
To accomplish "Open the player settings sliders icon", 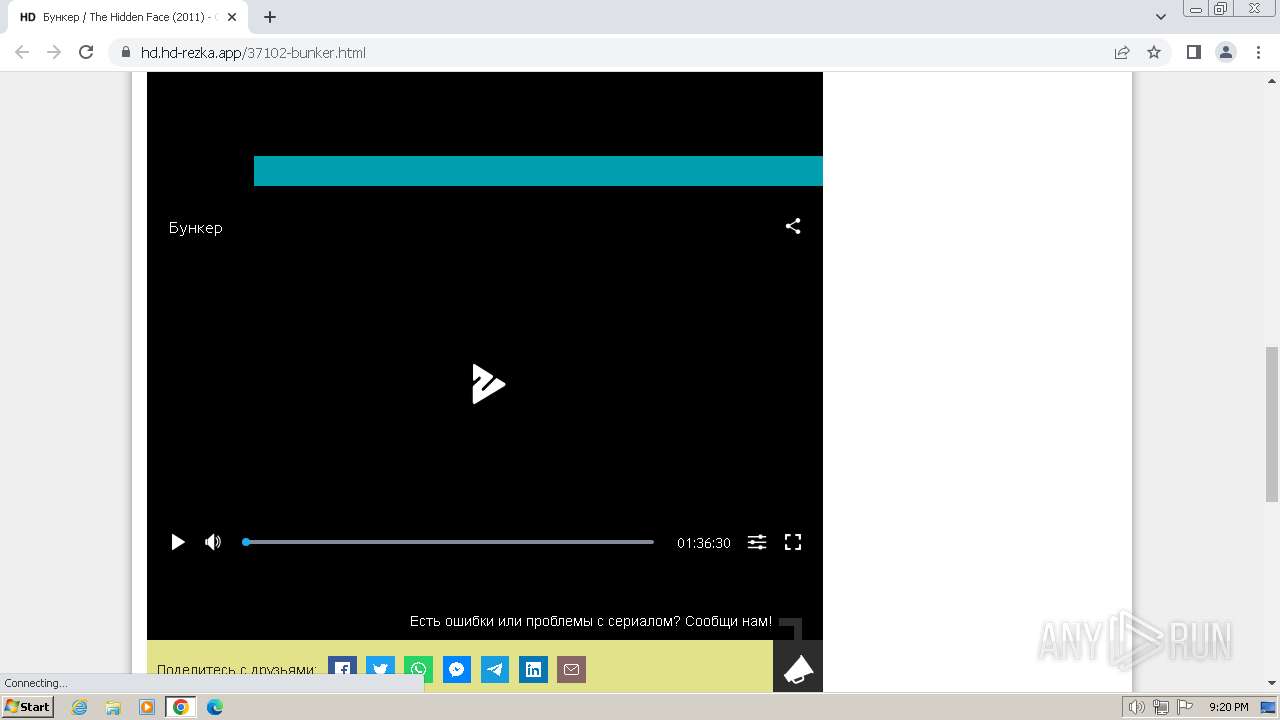I will click(x=757, y=542).
